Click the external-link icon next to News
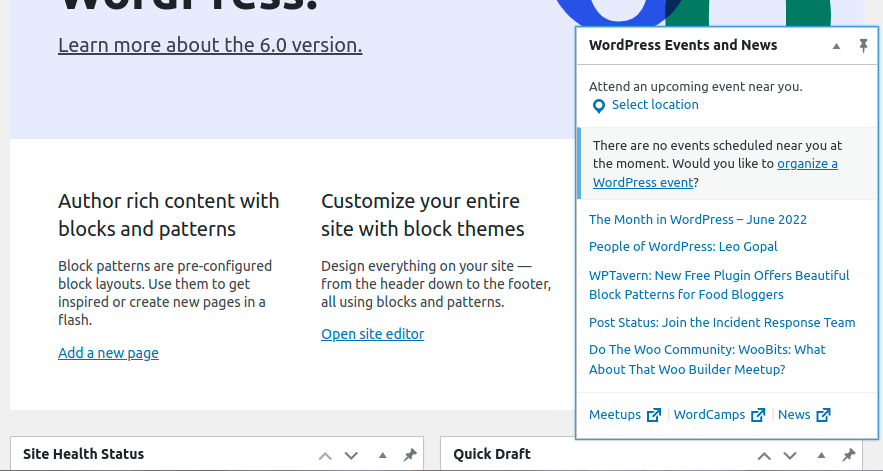This screenshot has height=471, width=883. pyautogui.click(x=824, y=415)
